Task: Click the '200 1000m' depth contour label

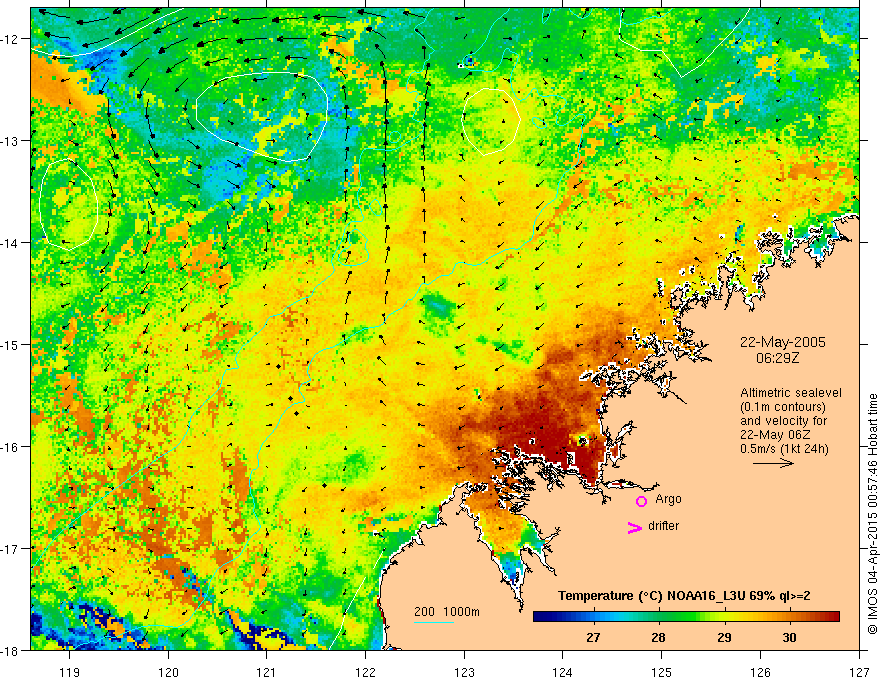Action: (x=447, y=612)
